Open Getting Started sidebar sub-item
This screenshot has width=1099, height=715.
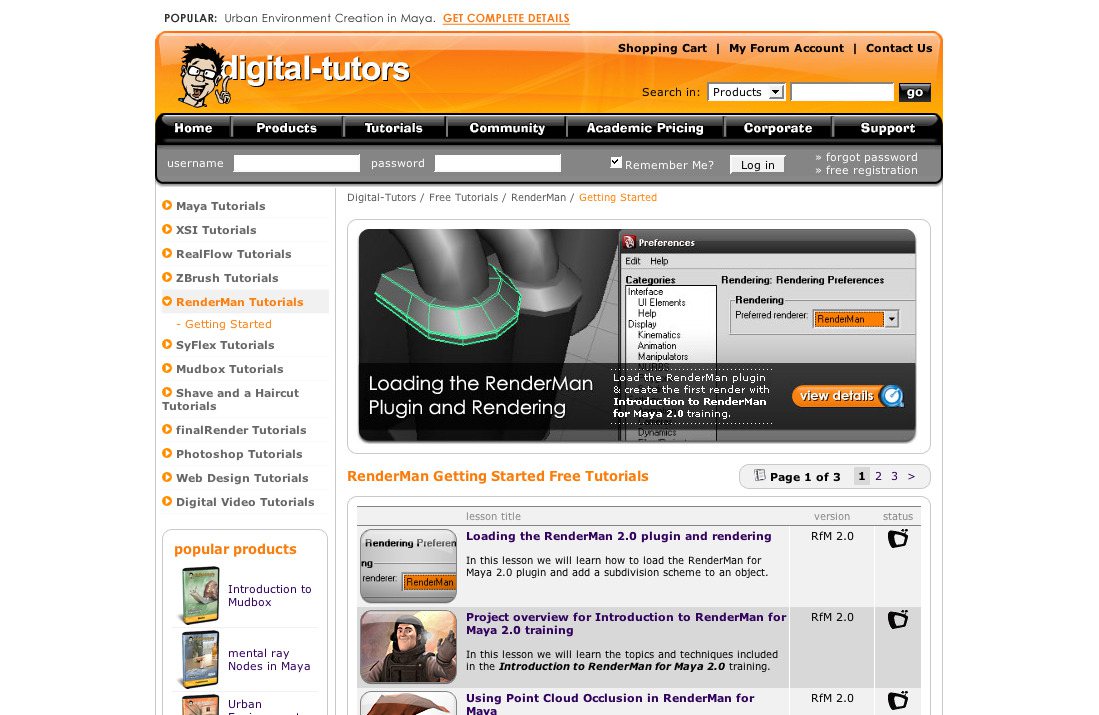[x=228, y=324]
